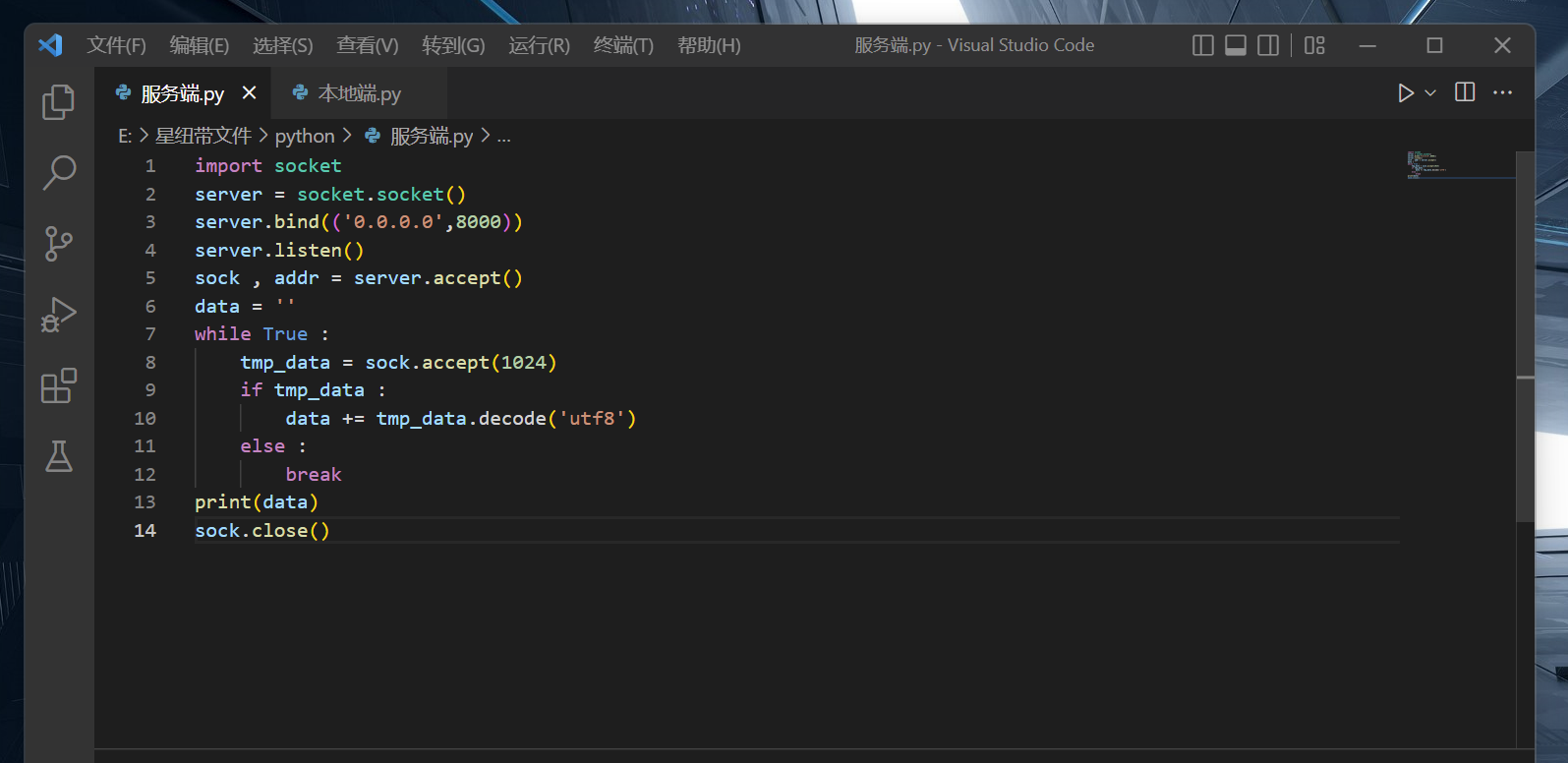1568x763 pixels.
Task: Click the 'break' statement
Action: 314,475
